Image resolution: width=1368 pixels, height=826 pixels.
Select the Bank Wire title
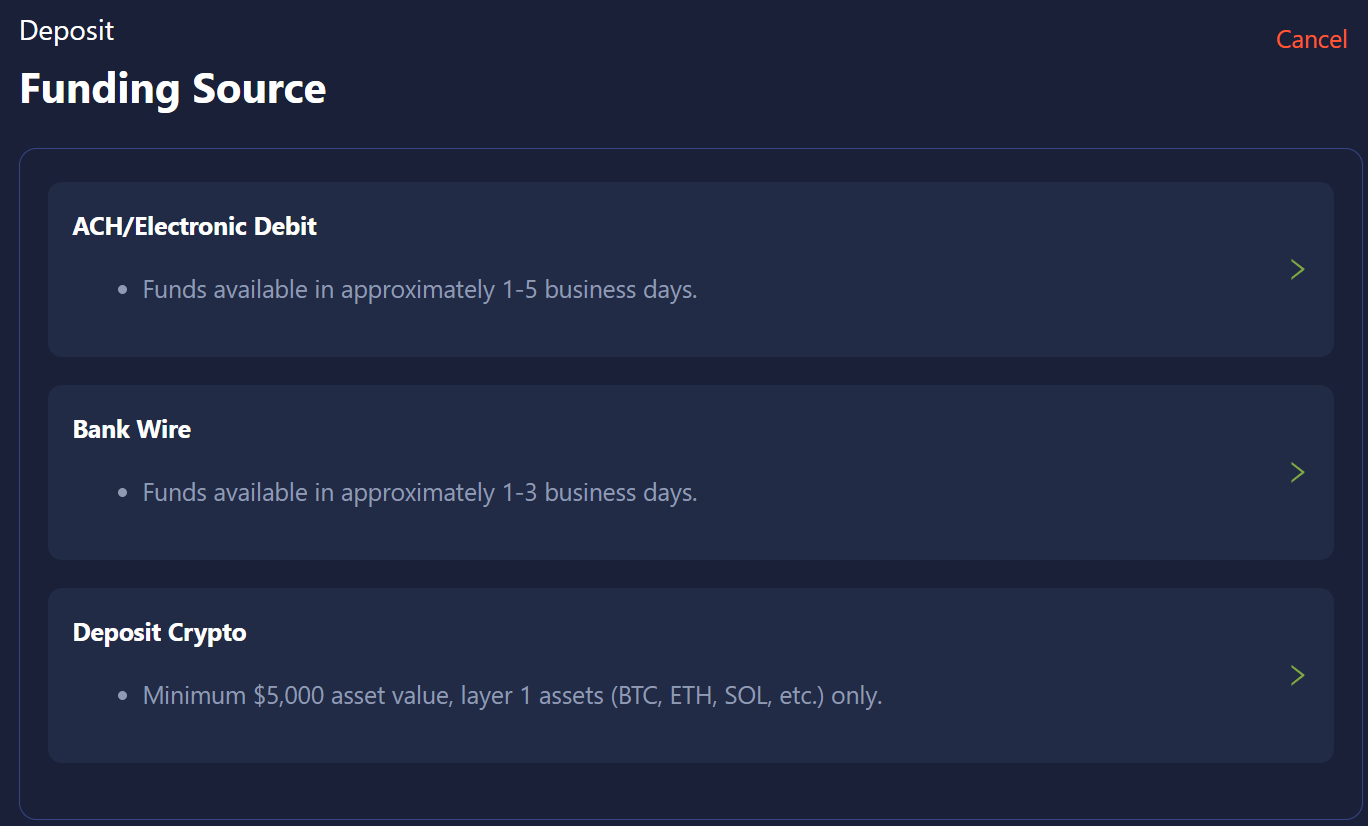click(x=131, y=429)
